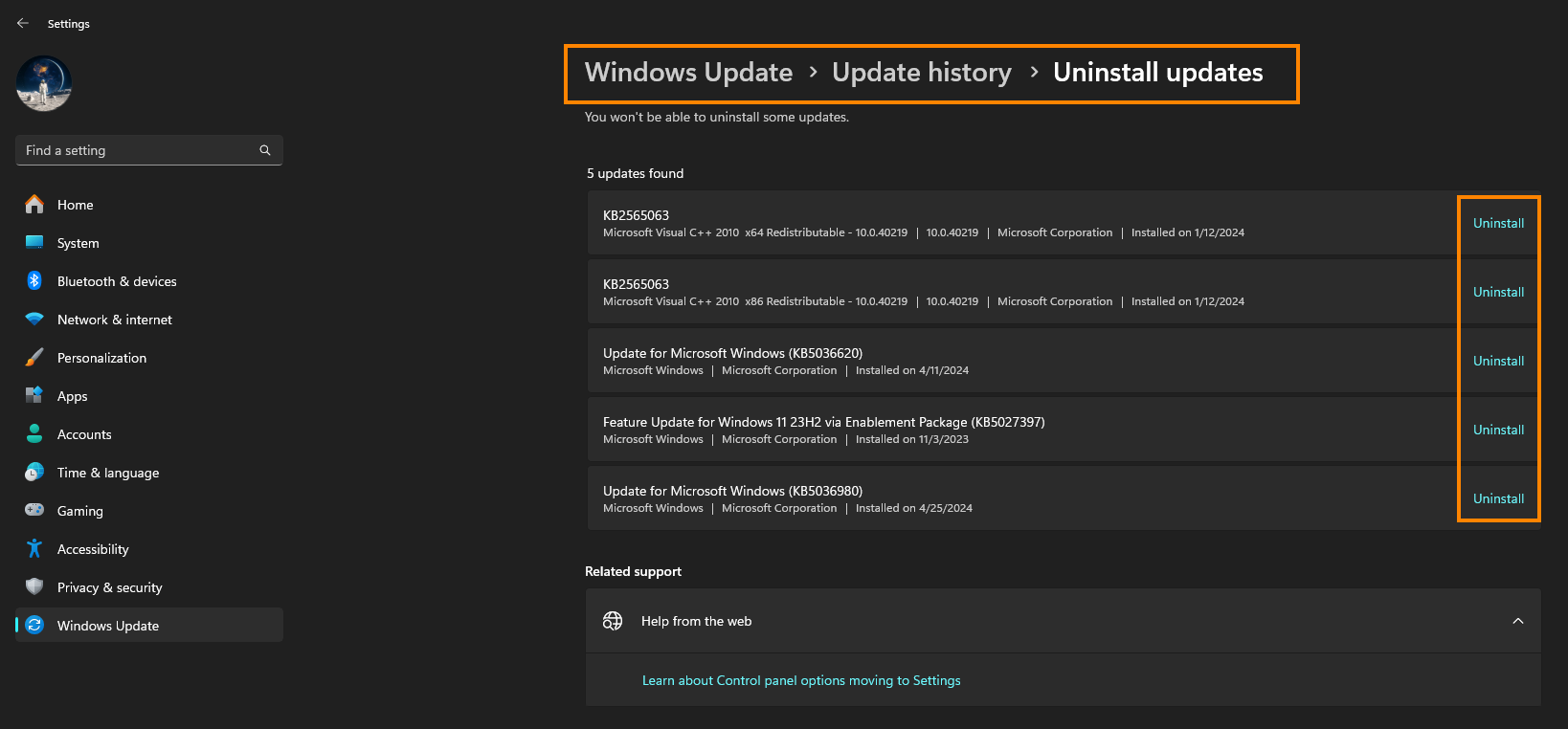Click the Find a setting search box
Image resolution: width=1568 pixels, height=729 pixels.
tap(149, 150)
